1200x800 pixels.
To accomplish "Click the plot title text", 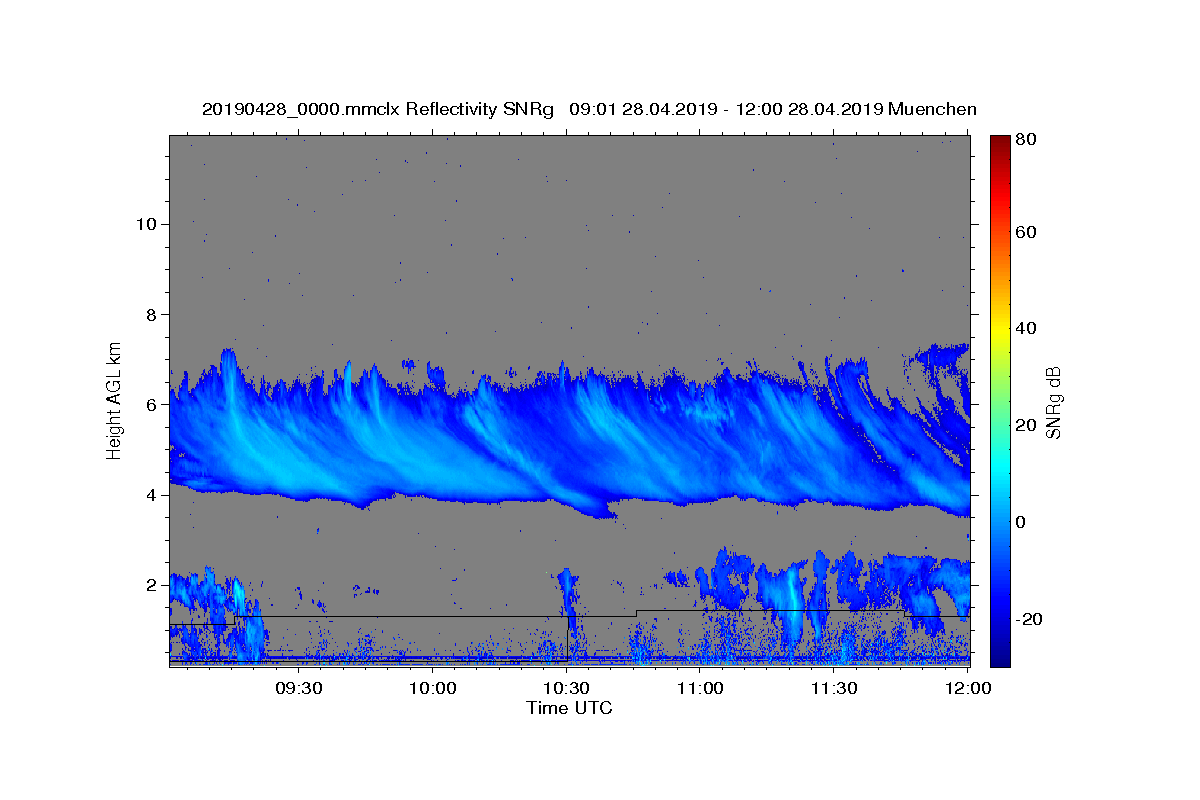I will tap(589, 109).
